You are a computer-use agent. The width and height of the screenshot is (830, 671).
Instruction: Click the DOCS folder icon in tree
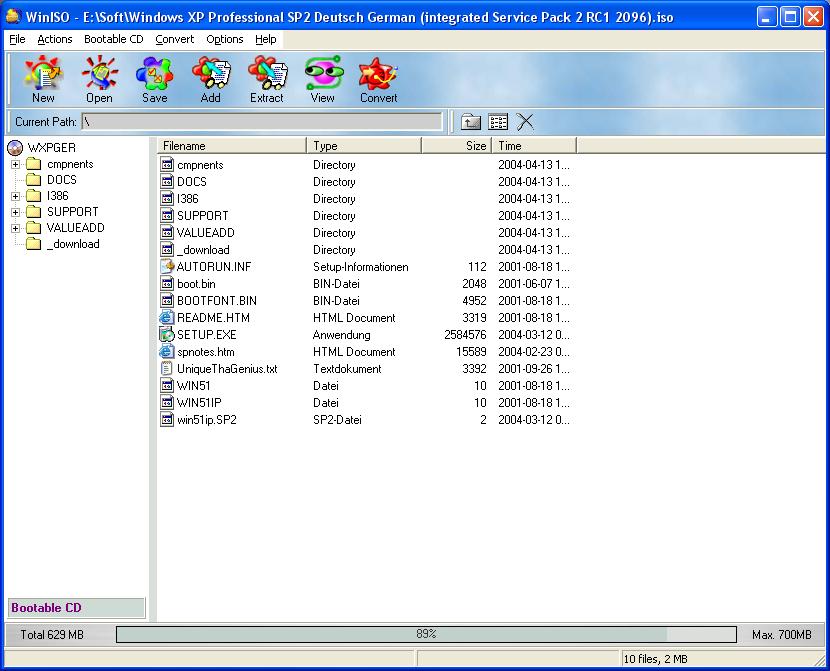click(x=33, y=180)
